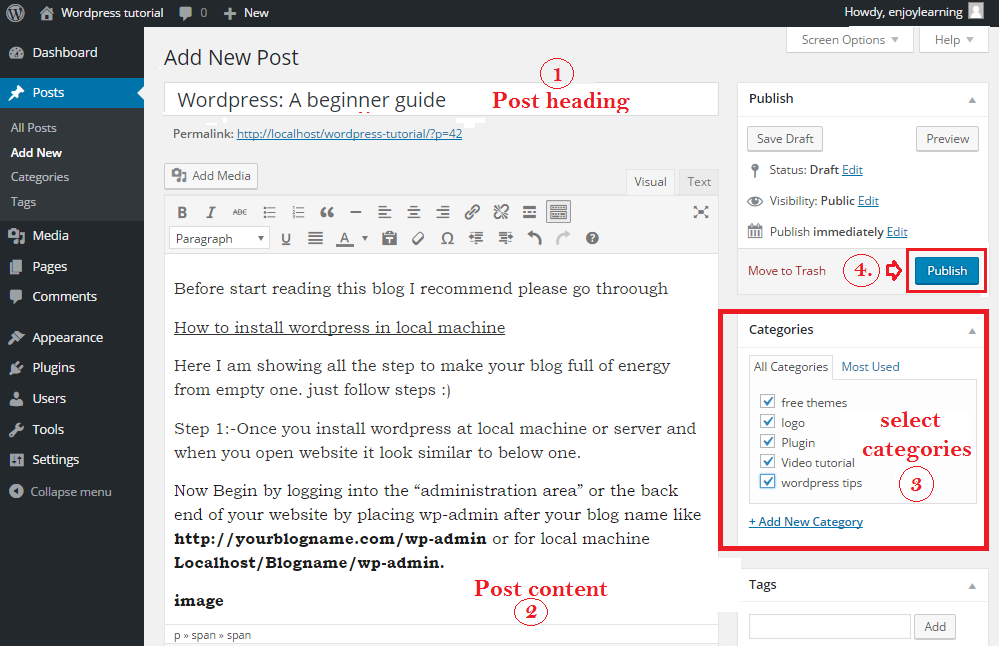Collapse the admin sidebar menu
This screenshot has width=999, height=646.
(61, 492)
